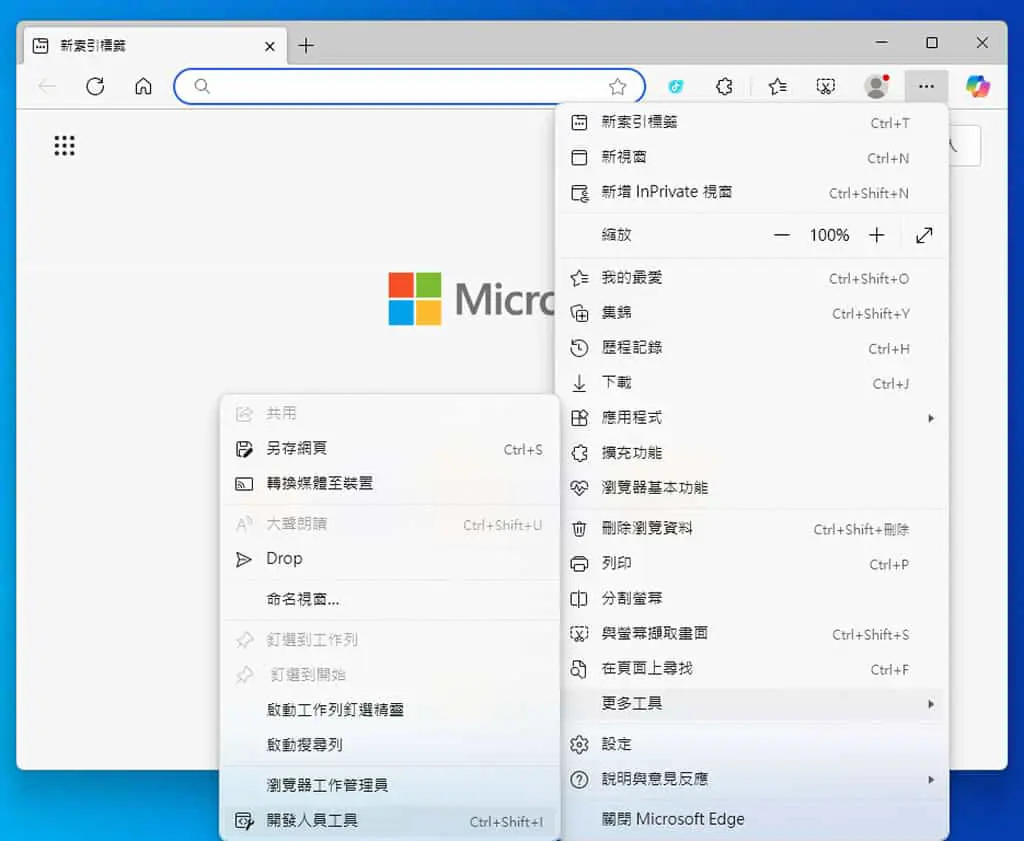The height and width of the screenshot is (841, 1024).
Task: Open 新增 InPrivate 視窗
Action: (x=752, y=193)
